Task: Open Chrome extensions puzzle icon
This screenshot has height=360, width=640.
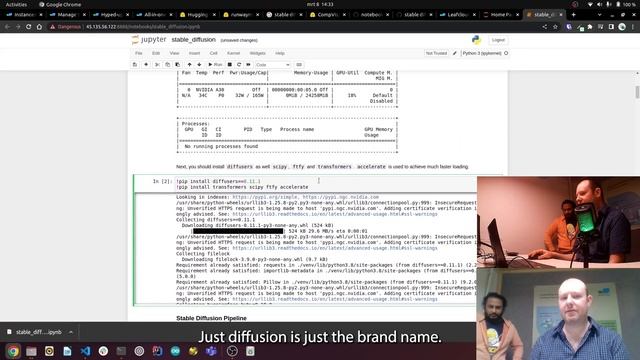Action: pyautogui.click(x=590, y=27)
